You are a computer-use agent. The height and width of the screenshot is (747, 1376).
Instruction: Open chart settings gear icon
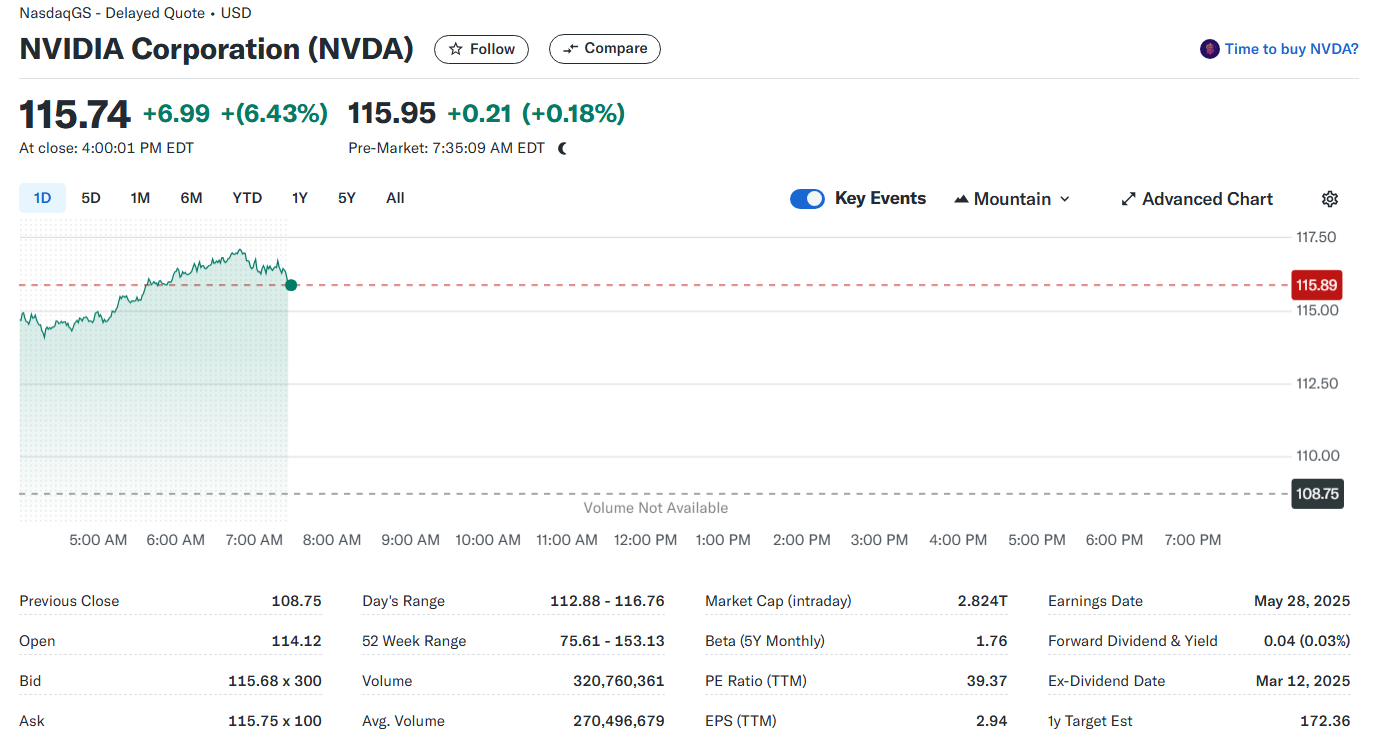(1329, 199)
